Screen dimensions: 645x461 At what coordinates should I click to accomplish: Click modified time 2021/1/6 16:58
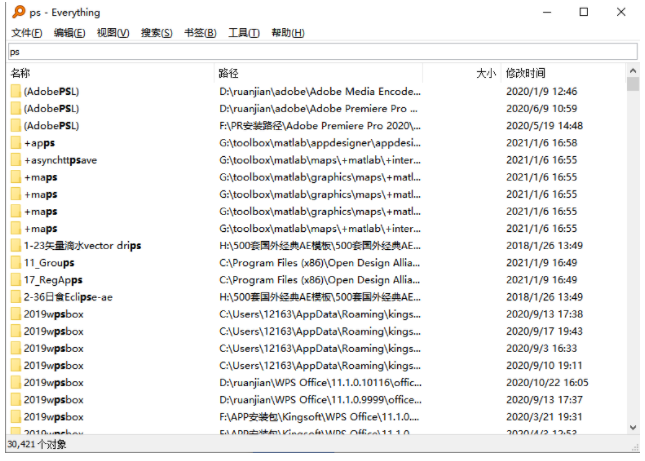pos(542,143)
